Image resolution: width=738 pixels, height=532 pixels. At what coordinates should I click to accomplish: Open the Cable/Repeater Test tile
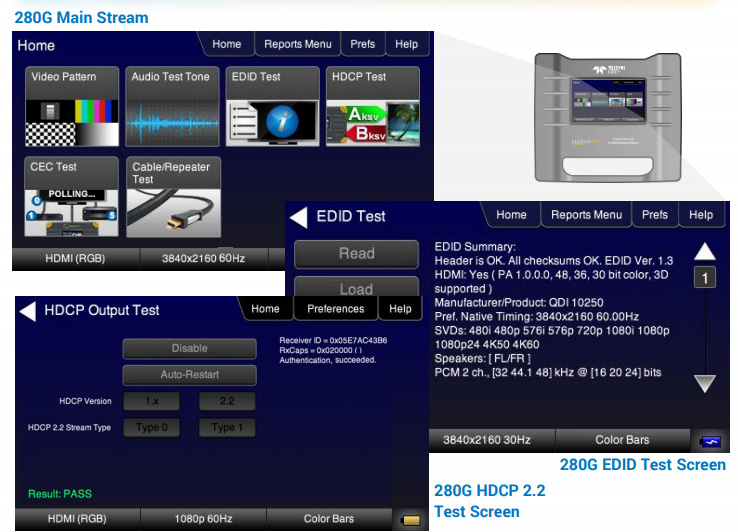point(173,197)
